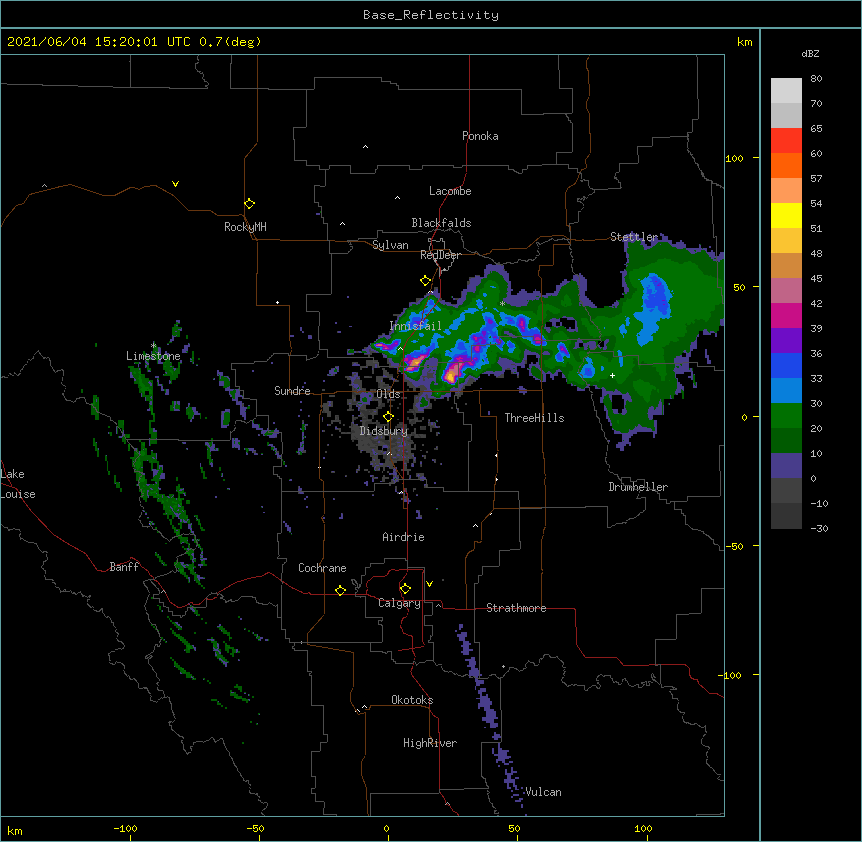Click the yellow diamond marker above Calgary

point(406,589)
